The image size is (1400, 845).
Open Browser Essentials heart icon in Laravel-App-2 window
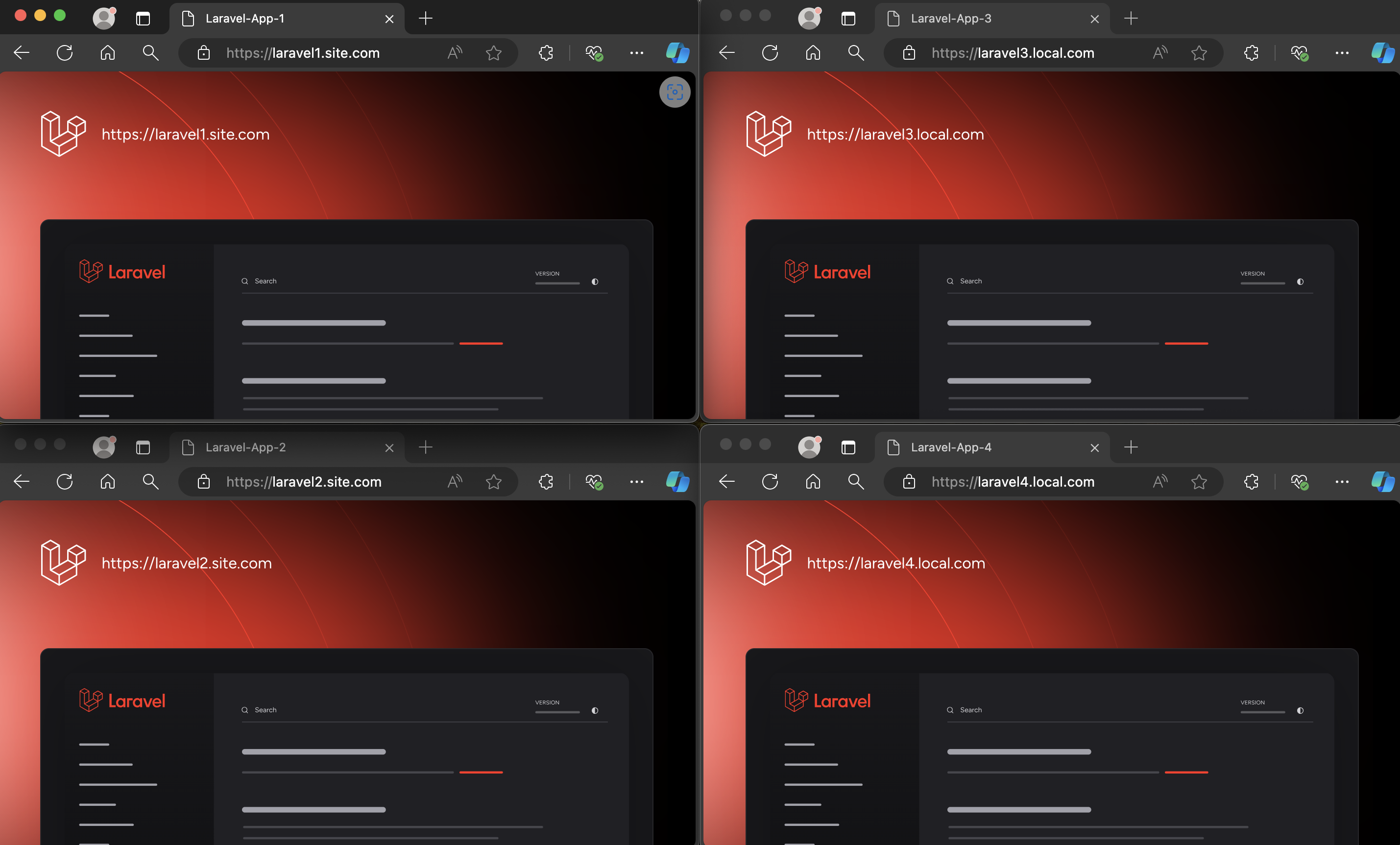(x=594, y=482)
